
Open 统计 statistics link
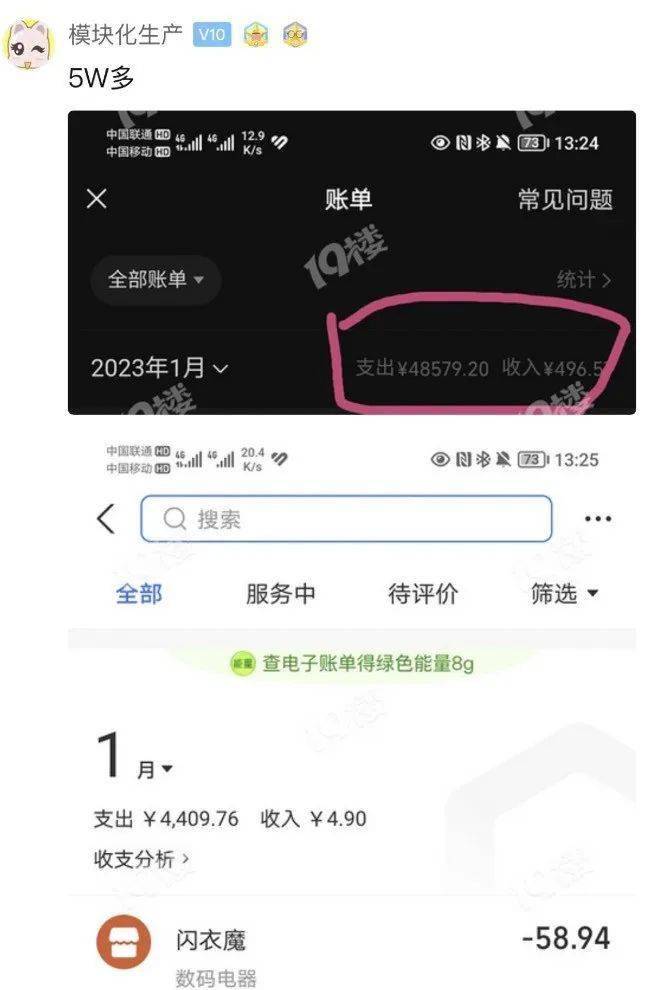584,280
